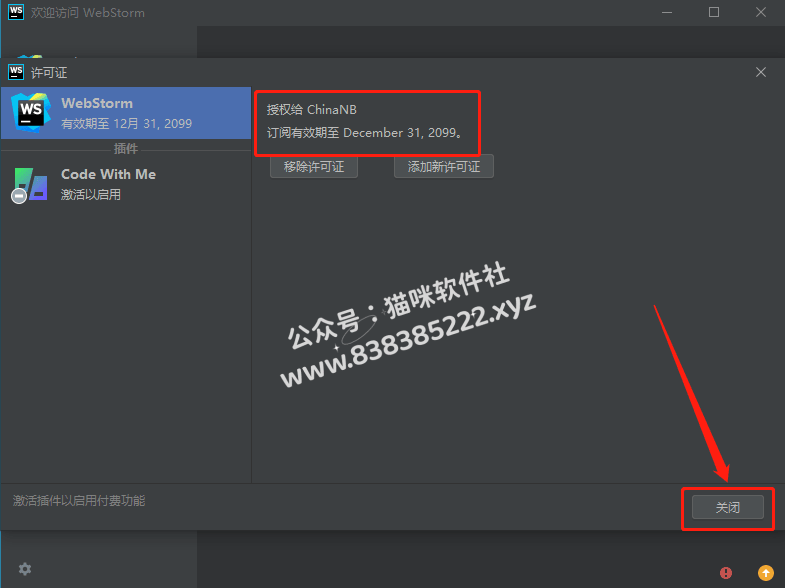This screenshot has width=785, height=588.
Task: Click the 添加新许可证 button
Action: coord(444,167)
